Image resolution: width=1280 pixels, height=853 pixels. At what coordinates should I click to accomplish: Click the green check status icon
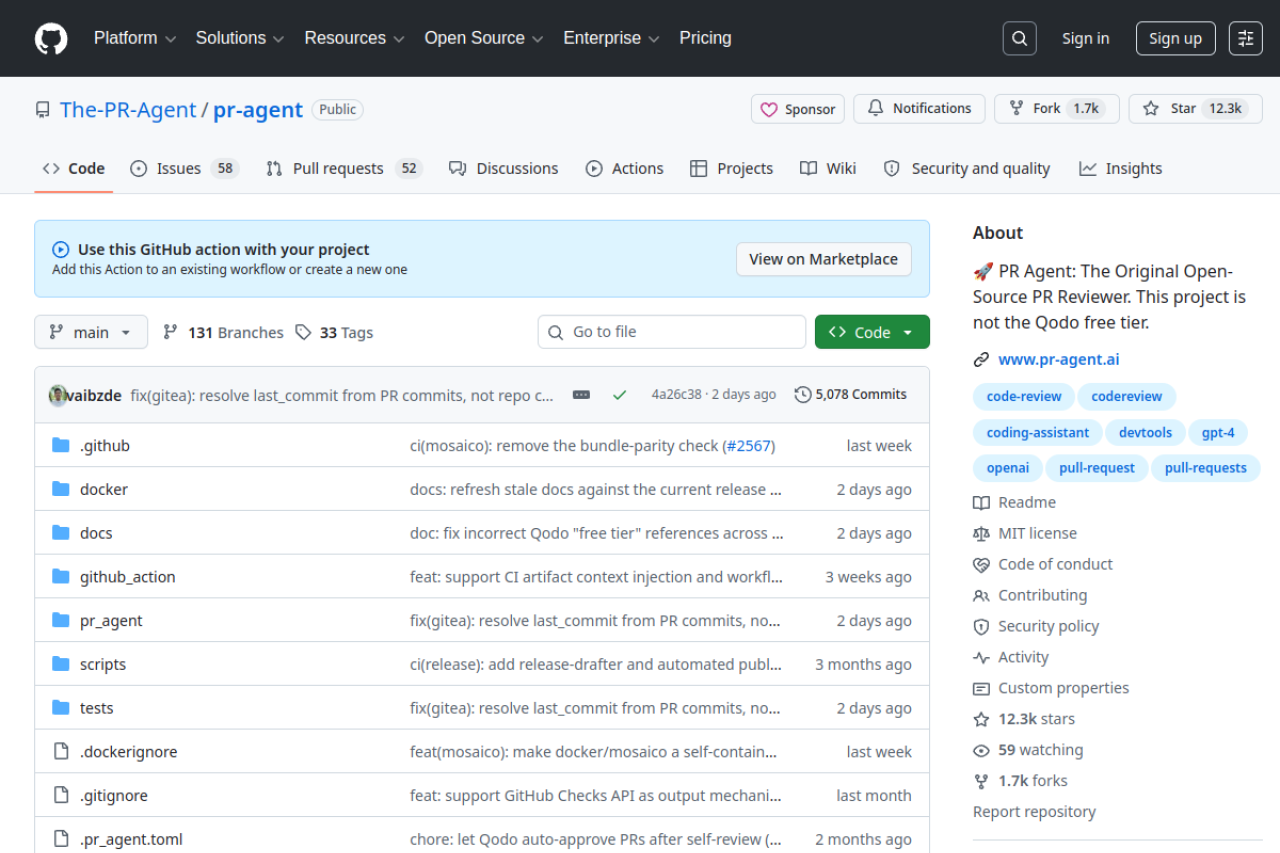coord(619,395)
